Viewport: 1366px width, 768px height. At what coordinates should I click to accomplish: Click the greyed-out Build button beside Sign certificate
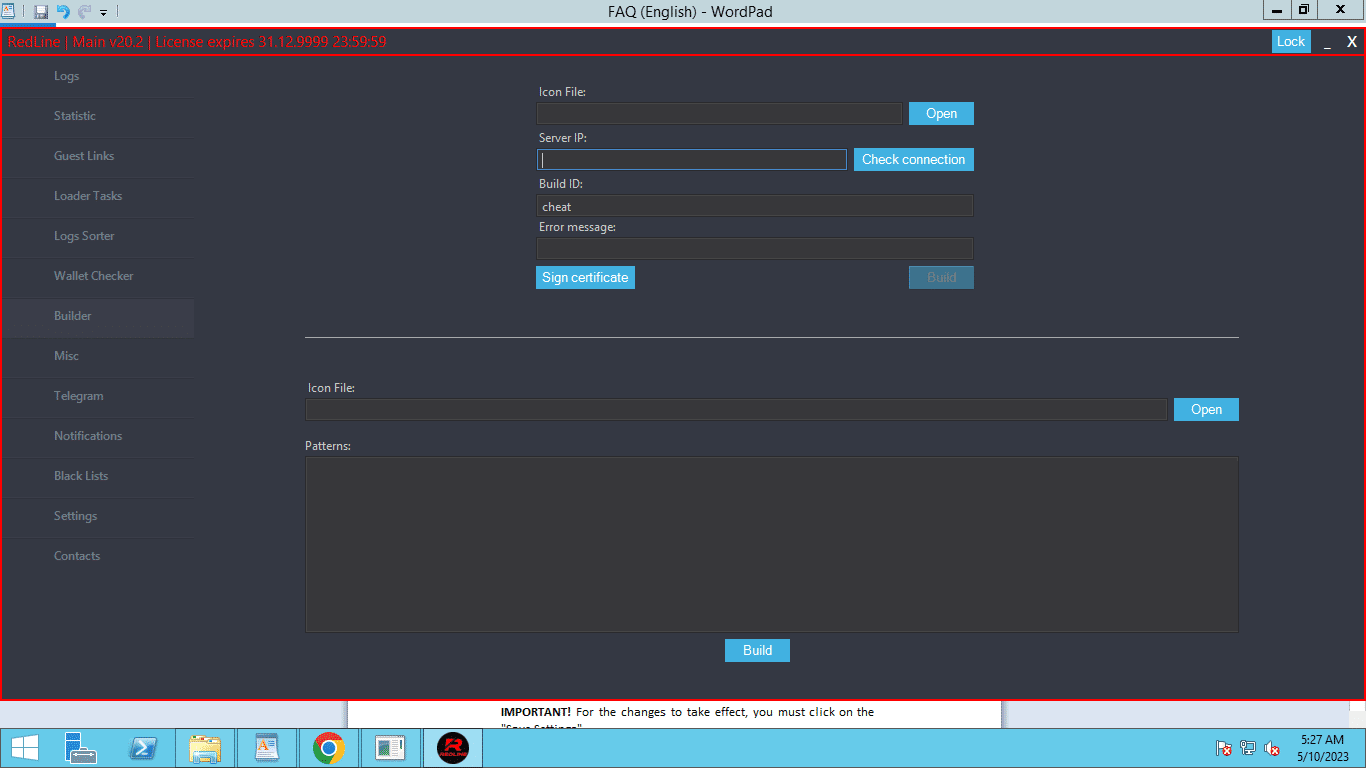(941, 278)
